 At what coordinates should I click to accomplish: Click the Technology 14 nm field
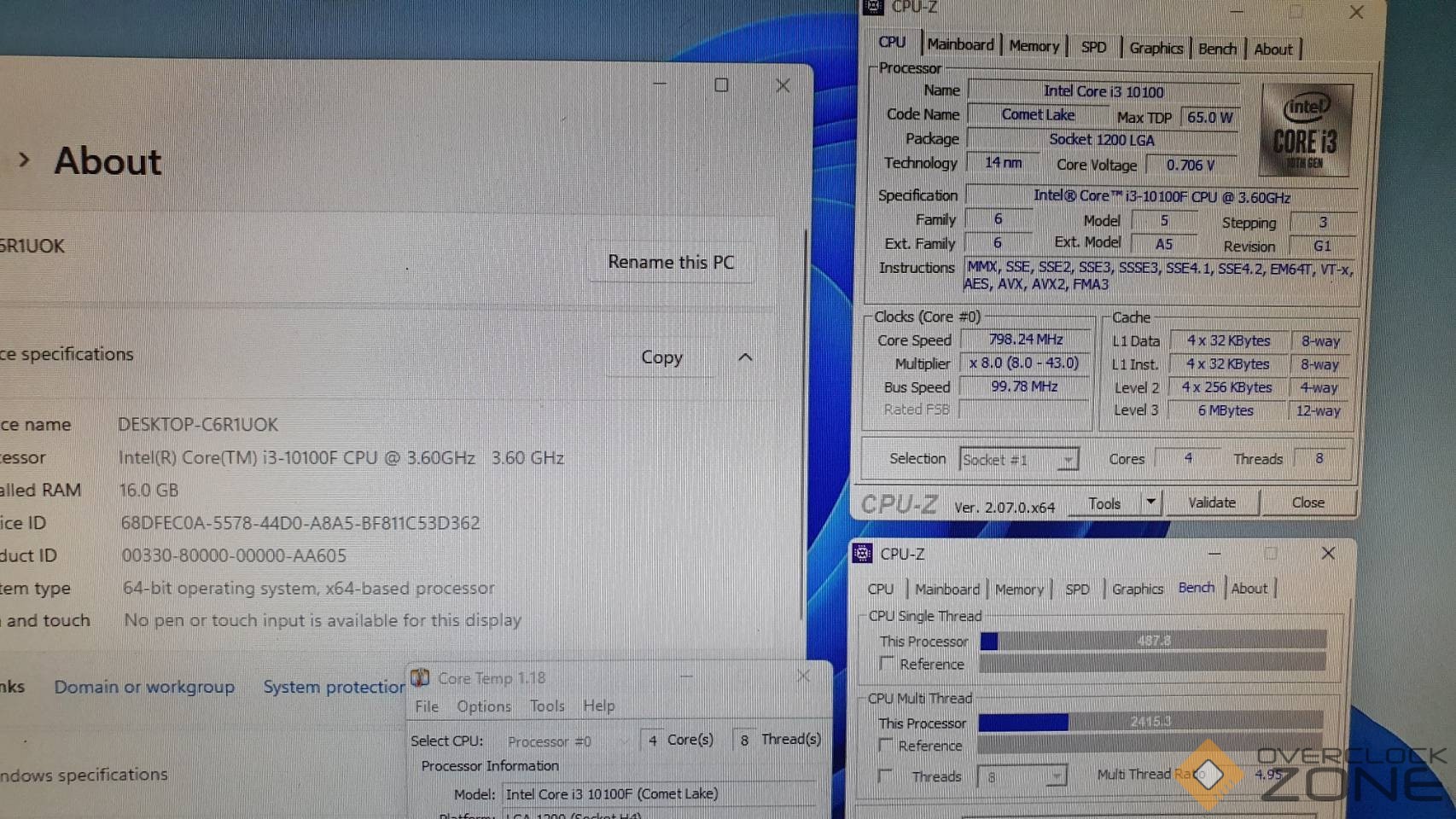(1003, 162)
